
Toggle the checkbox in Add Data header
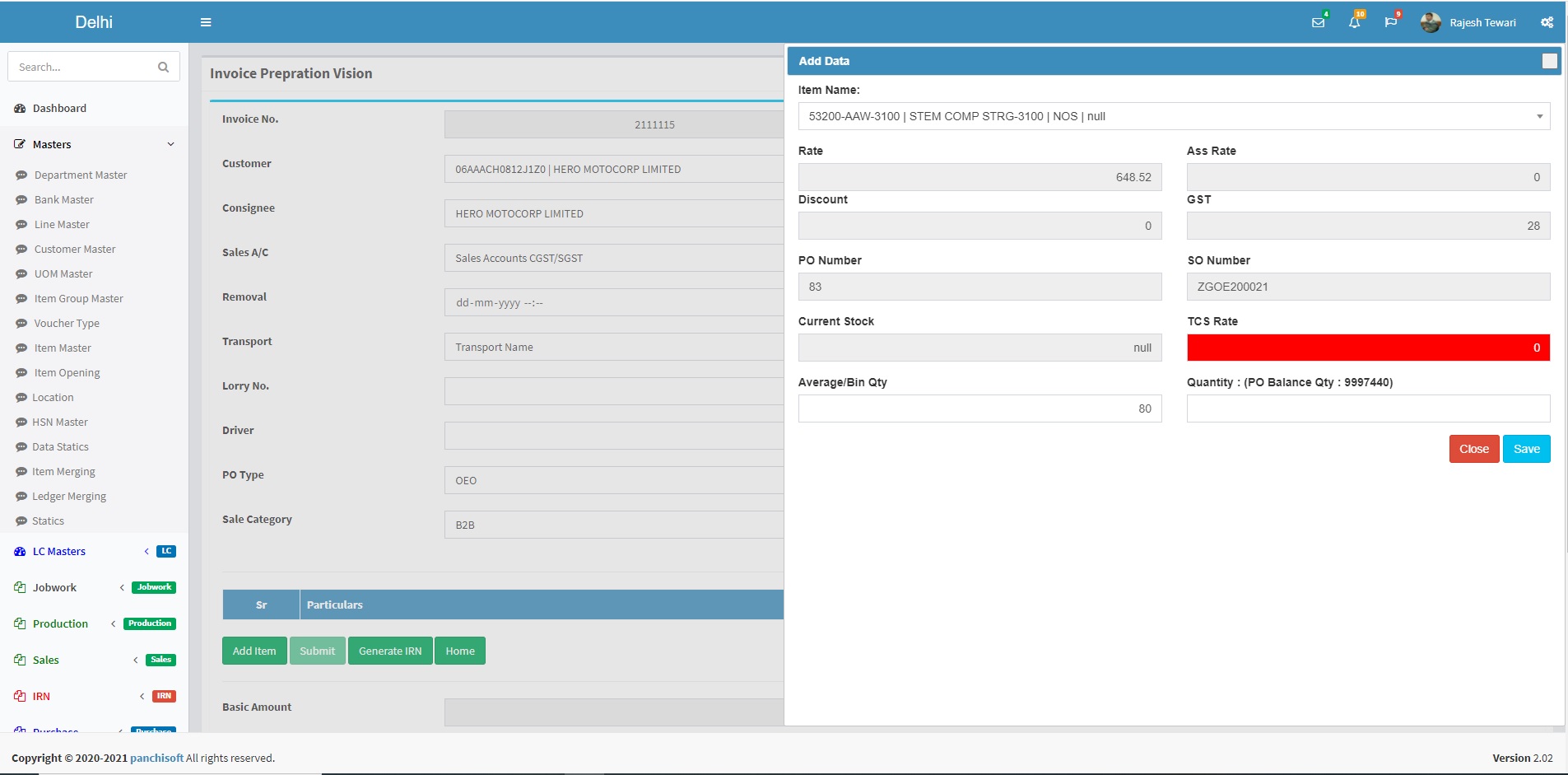[x=1549, y=61]
